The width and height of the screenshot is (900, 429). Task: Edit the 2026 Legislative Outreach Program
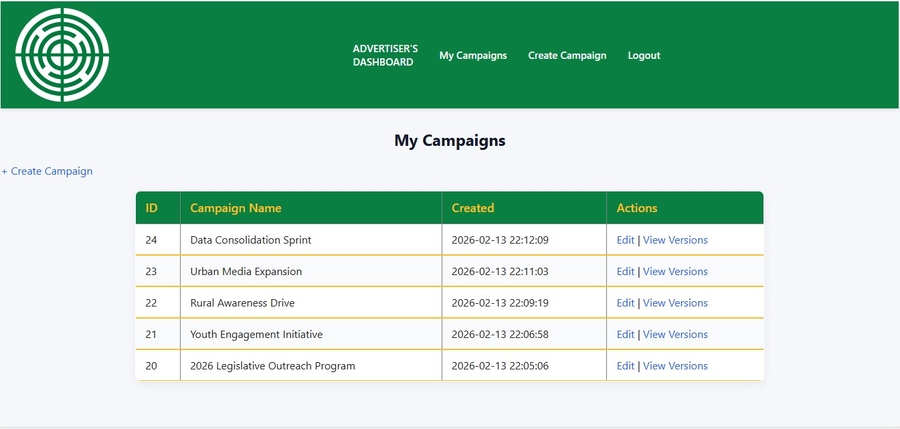(x=625, y=366)
